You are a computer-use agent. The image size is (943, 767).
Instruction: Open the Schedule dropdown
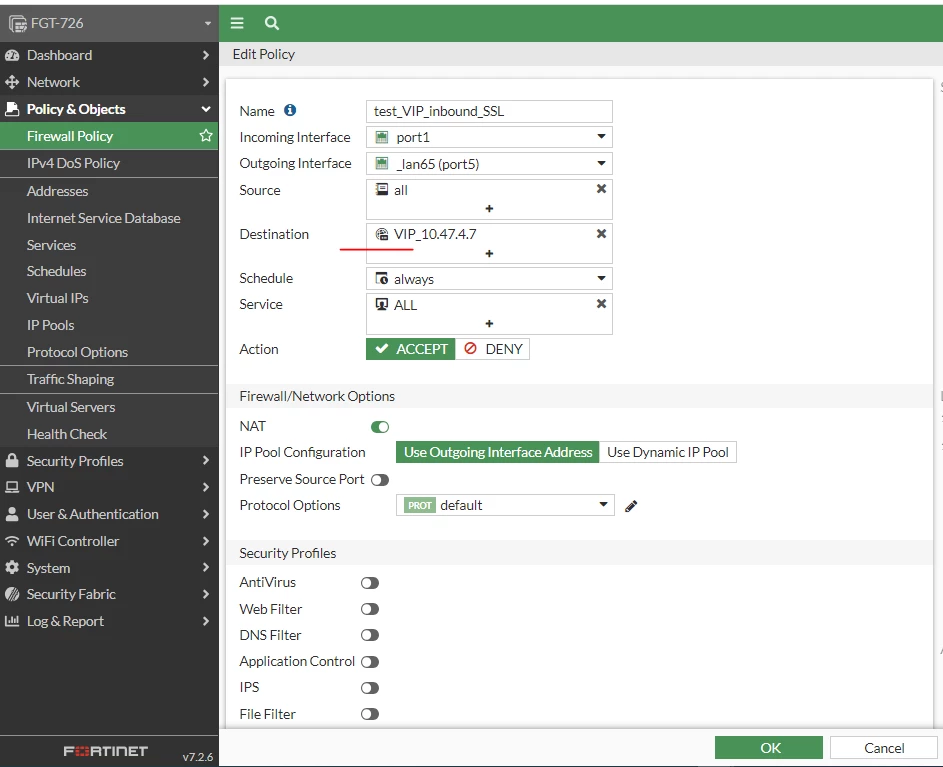[489, 279]
